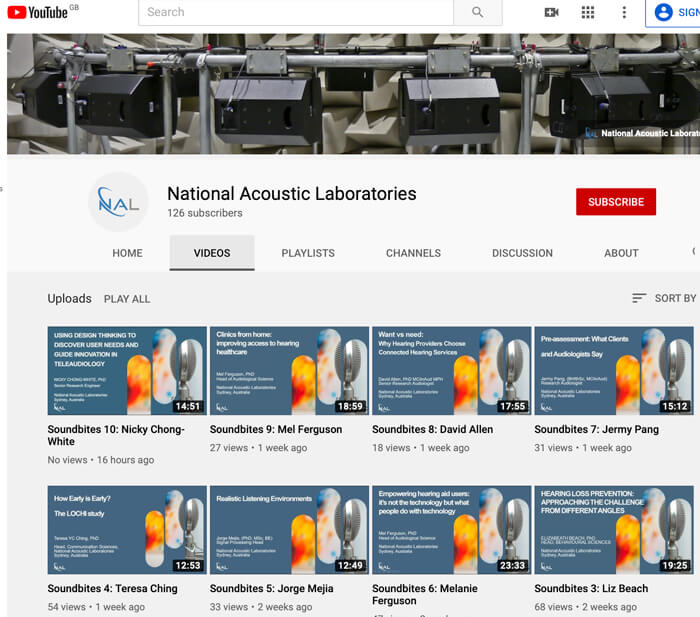
Task: Open the three-dot settings menu
Action: point(624,12)
